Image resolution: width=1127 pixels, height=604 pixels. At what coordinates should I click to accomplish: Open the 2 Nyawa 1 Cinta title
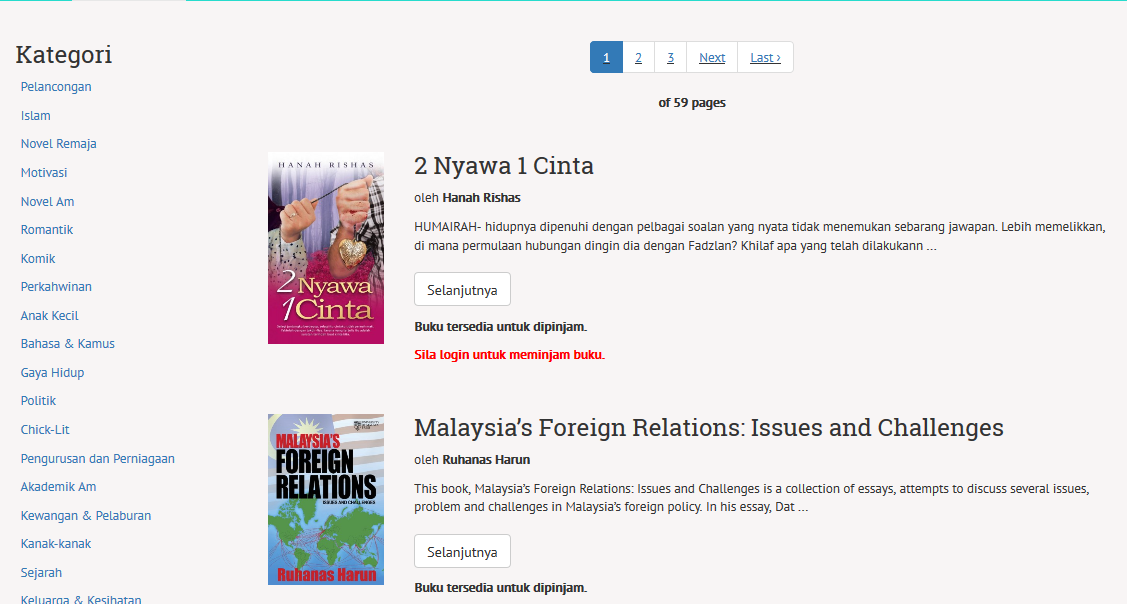504,166
